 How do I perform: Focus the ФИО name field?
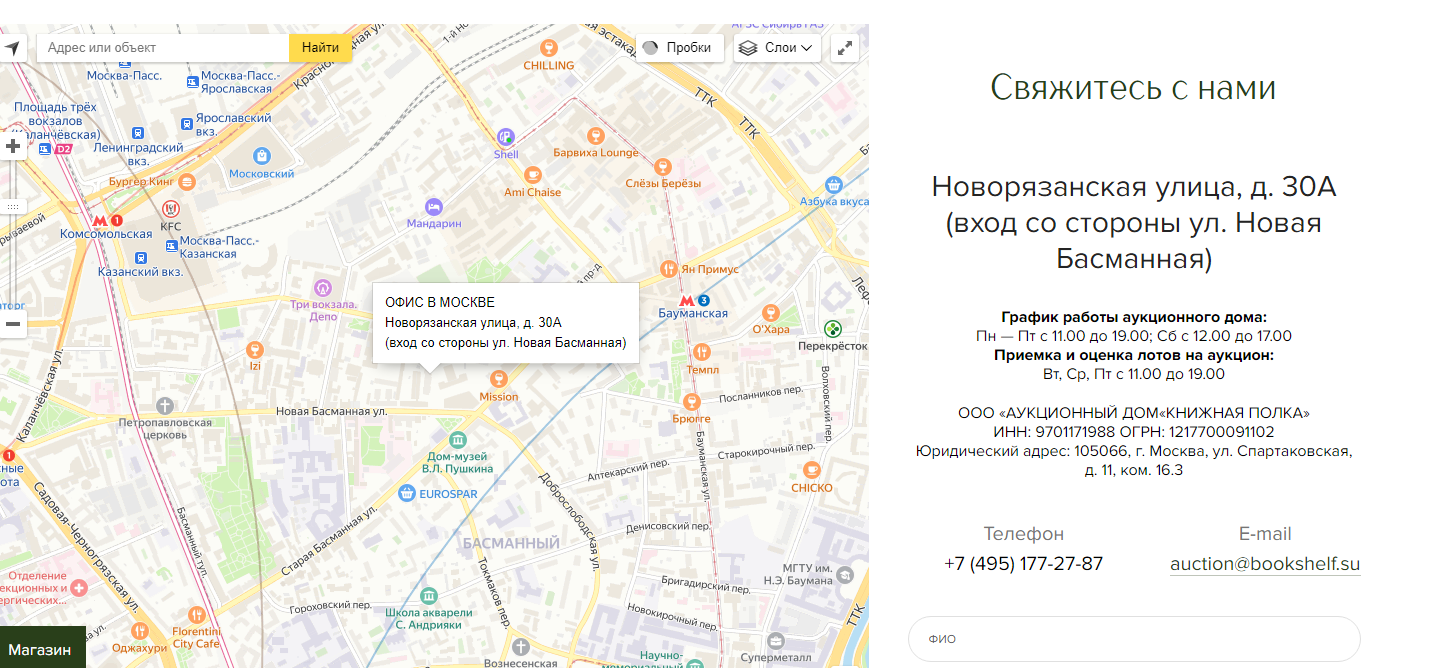pyautogui.click(x=1134, y=639)
